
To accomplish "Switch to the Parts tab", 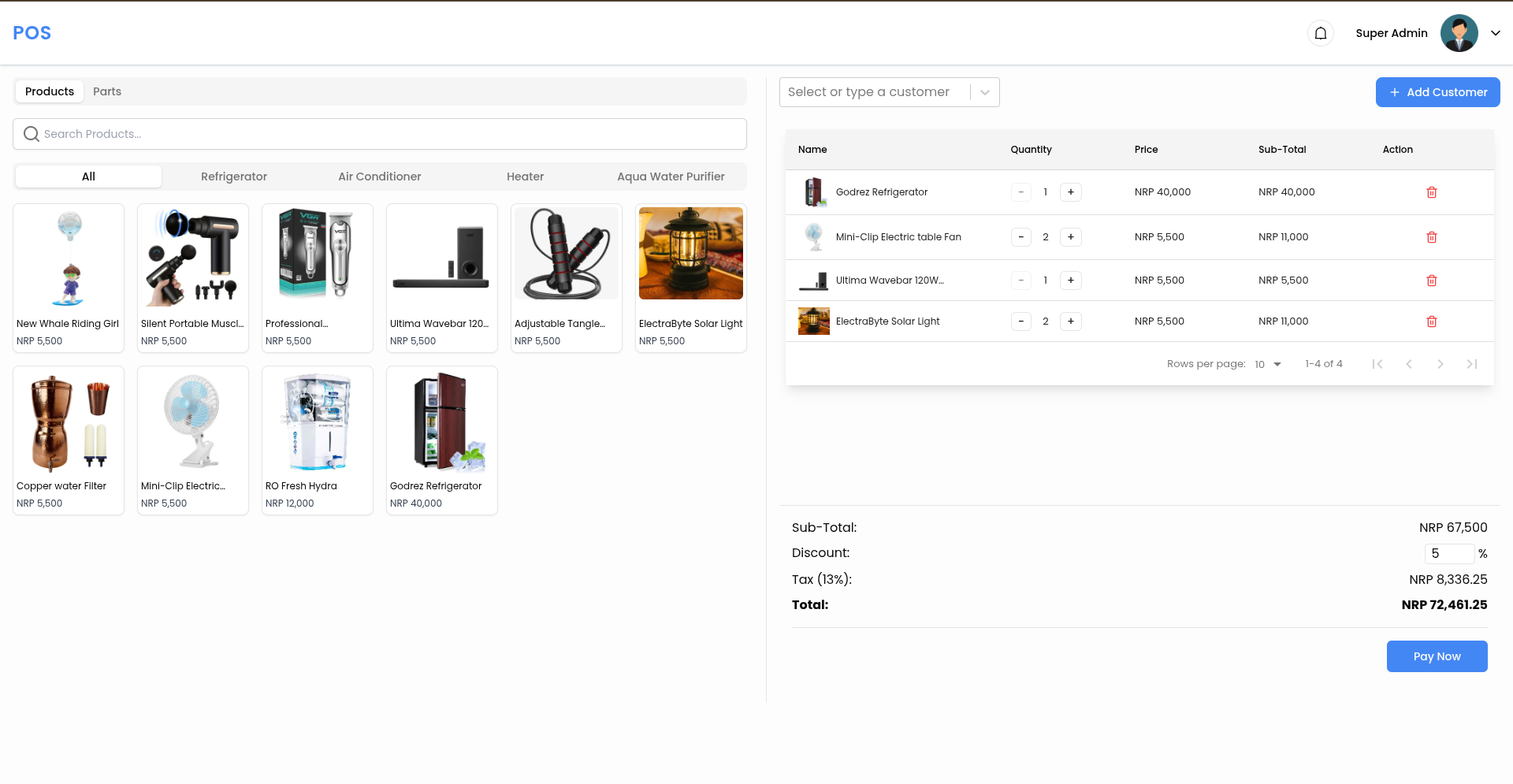I will [107, 91].
